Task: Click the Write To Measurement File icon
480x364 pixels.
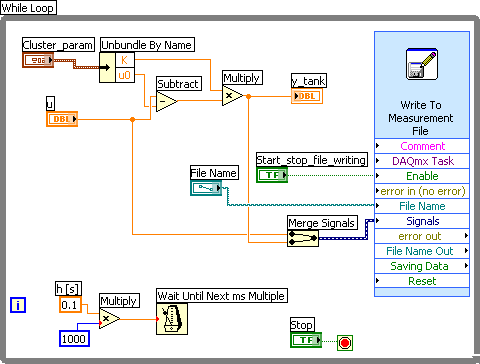Action: tap(422, 64)
